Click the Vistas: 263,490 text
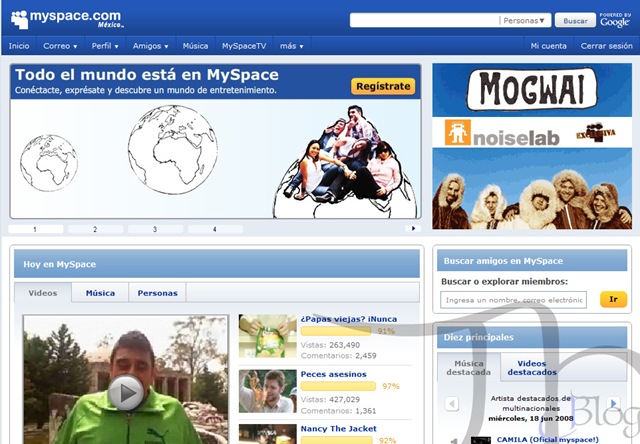Image resolution: width=640 pixels, height=444 pixels. 330,345
